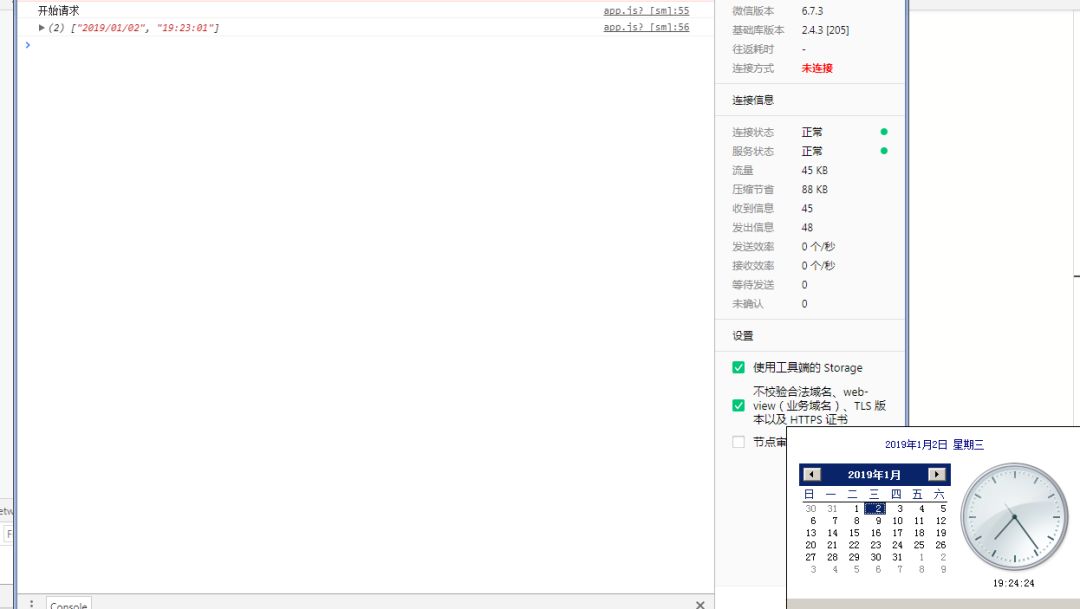This screenshot has height=609, width=1080.
Task: Click the 基础库版本 value 2.4.3 [205]
Action: click(x=825, y=30)
